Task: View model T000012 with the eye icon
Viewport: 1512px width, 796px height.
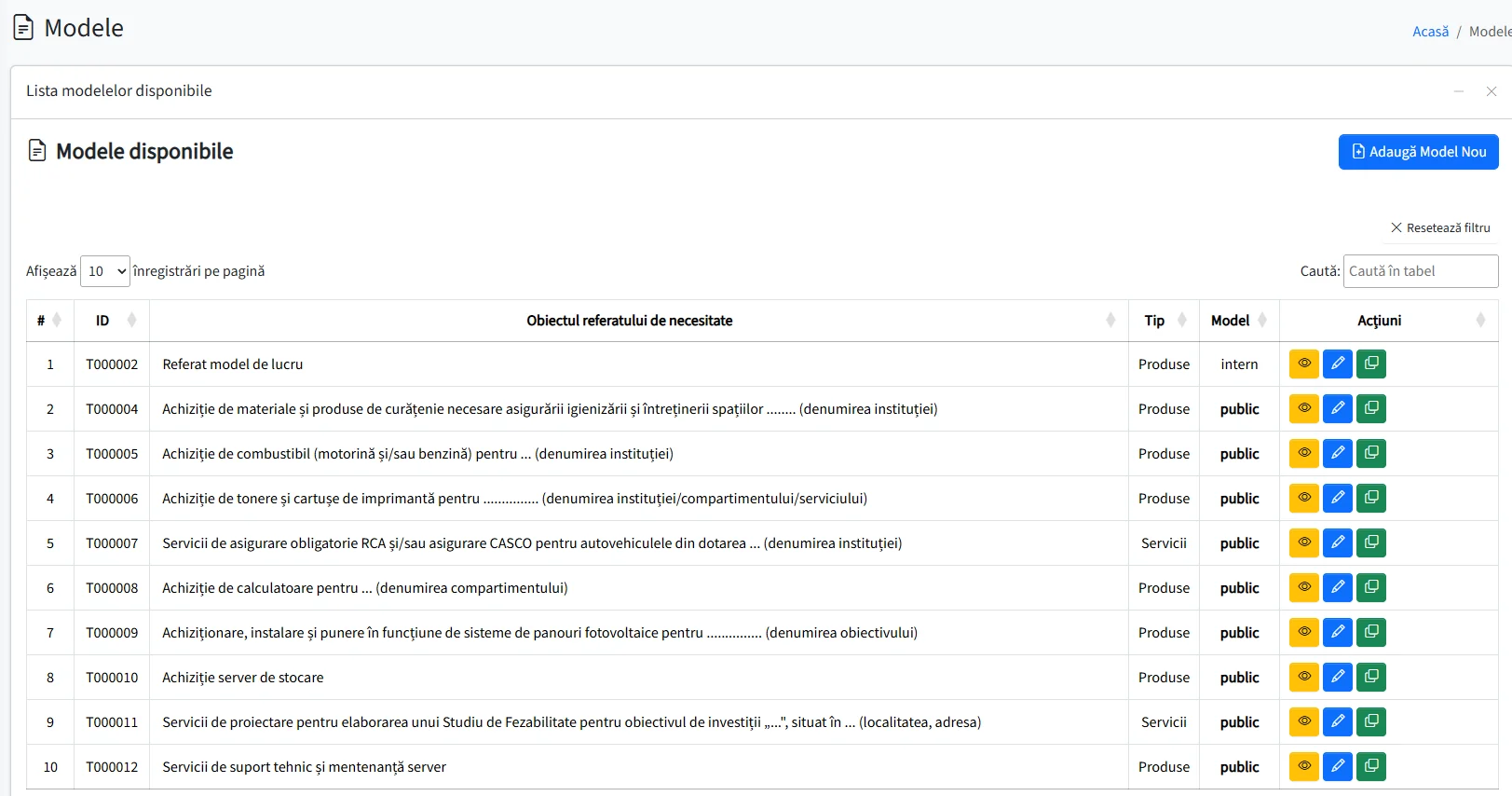Action: click(x=1304, y=766)
